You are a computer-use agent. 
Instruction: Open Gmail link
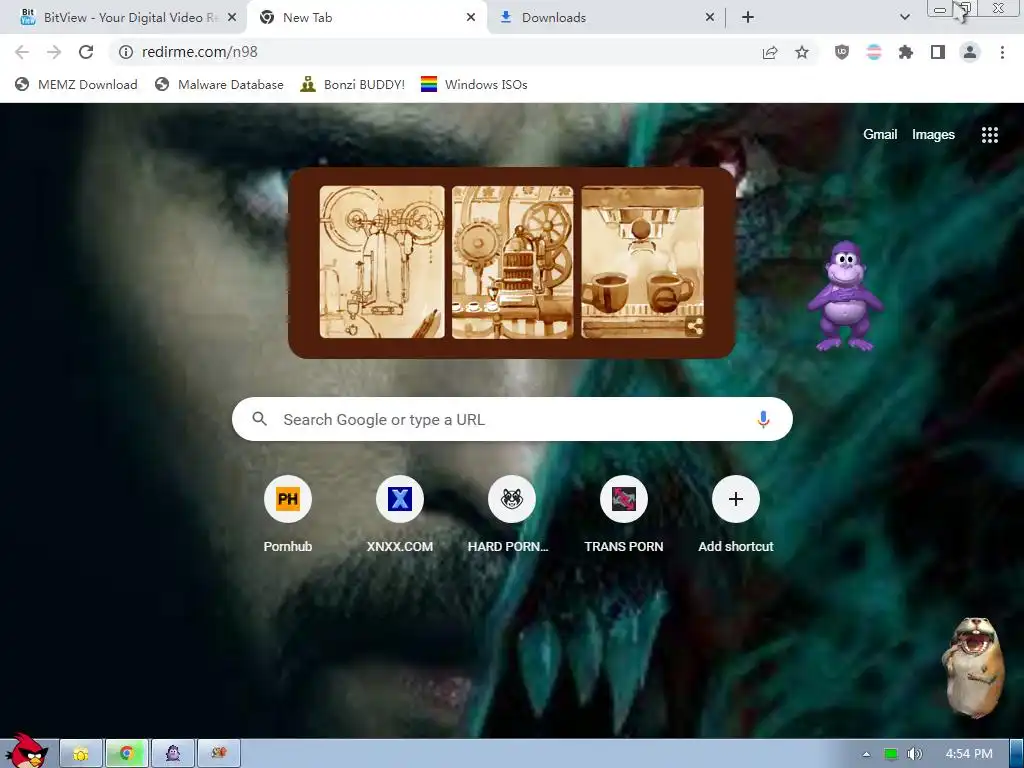[x=880, y=135]
